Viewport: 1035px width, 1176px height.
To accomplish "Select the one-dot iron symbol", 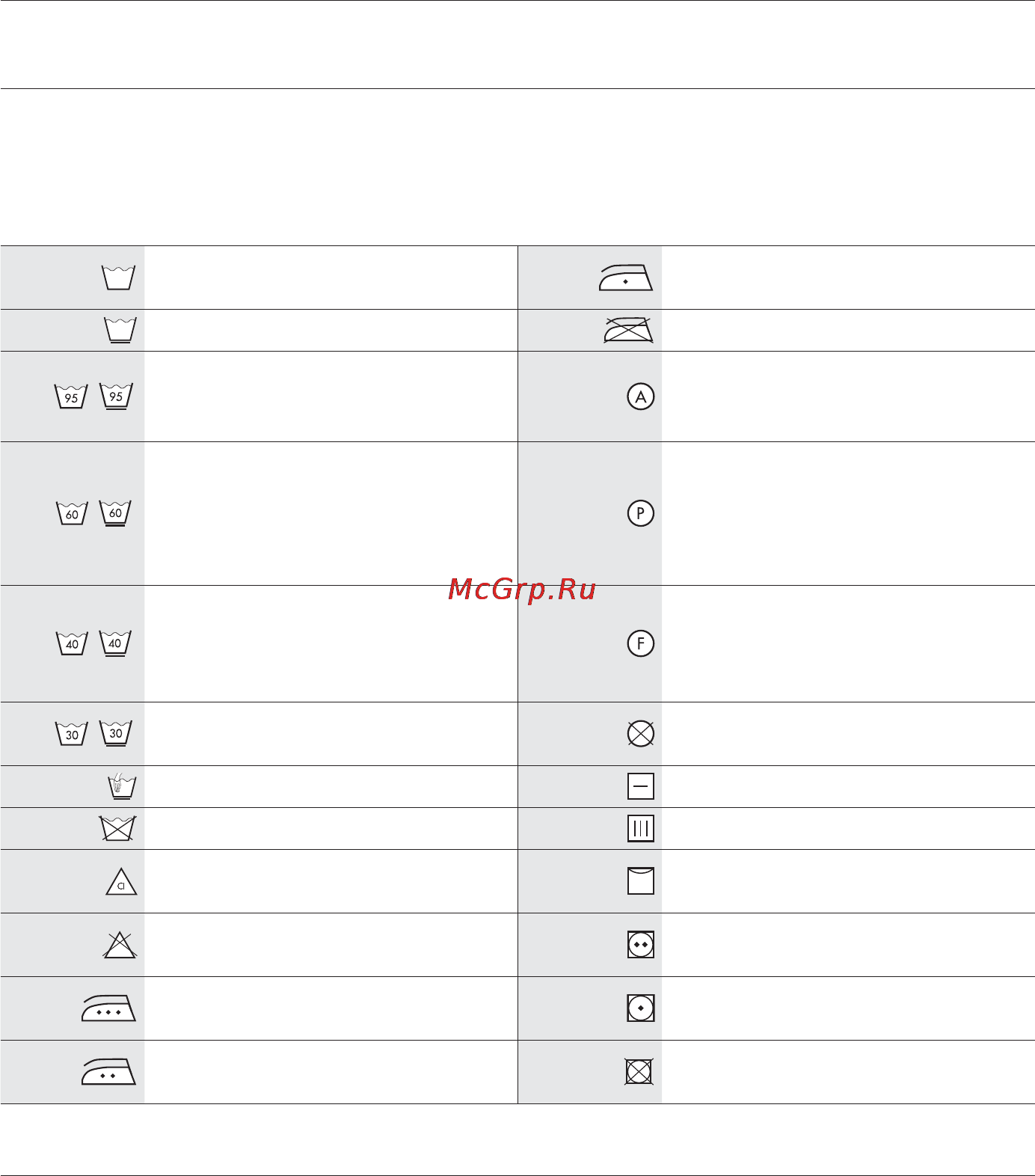I will coord(626,278).
